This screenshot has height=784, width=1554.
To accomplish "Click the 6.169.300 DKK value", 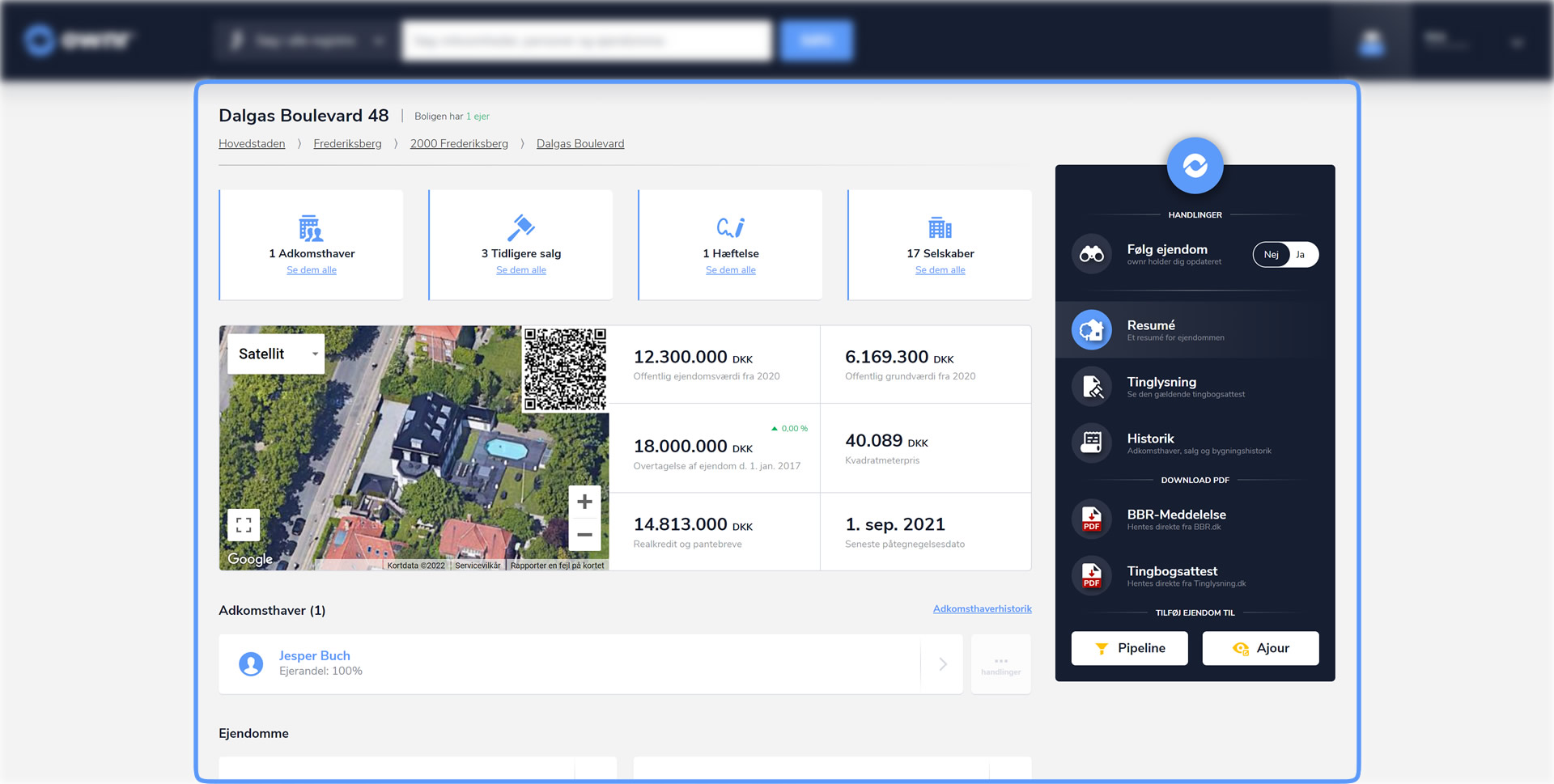I will tap(899, 357).
